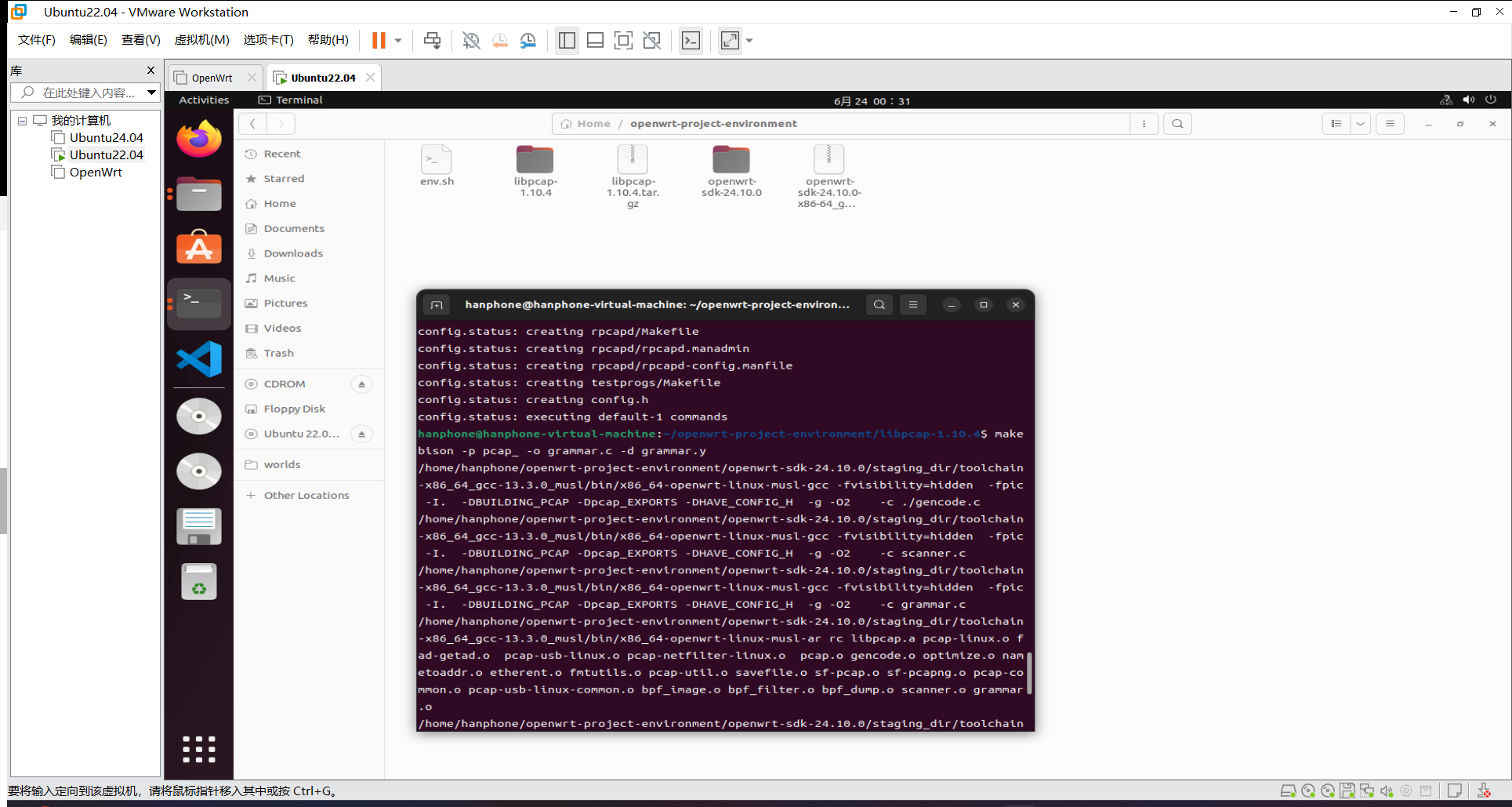Open the openwrt-sdk-24.10.0 folder

[731, 171]
